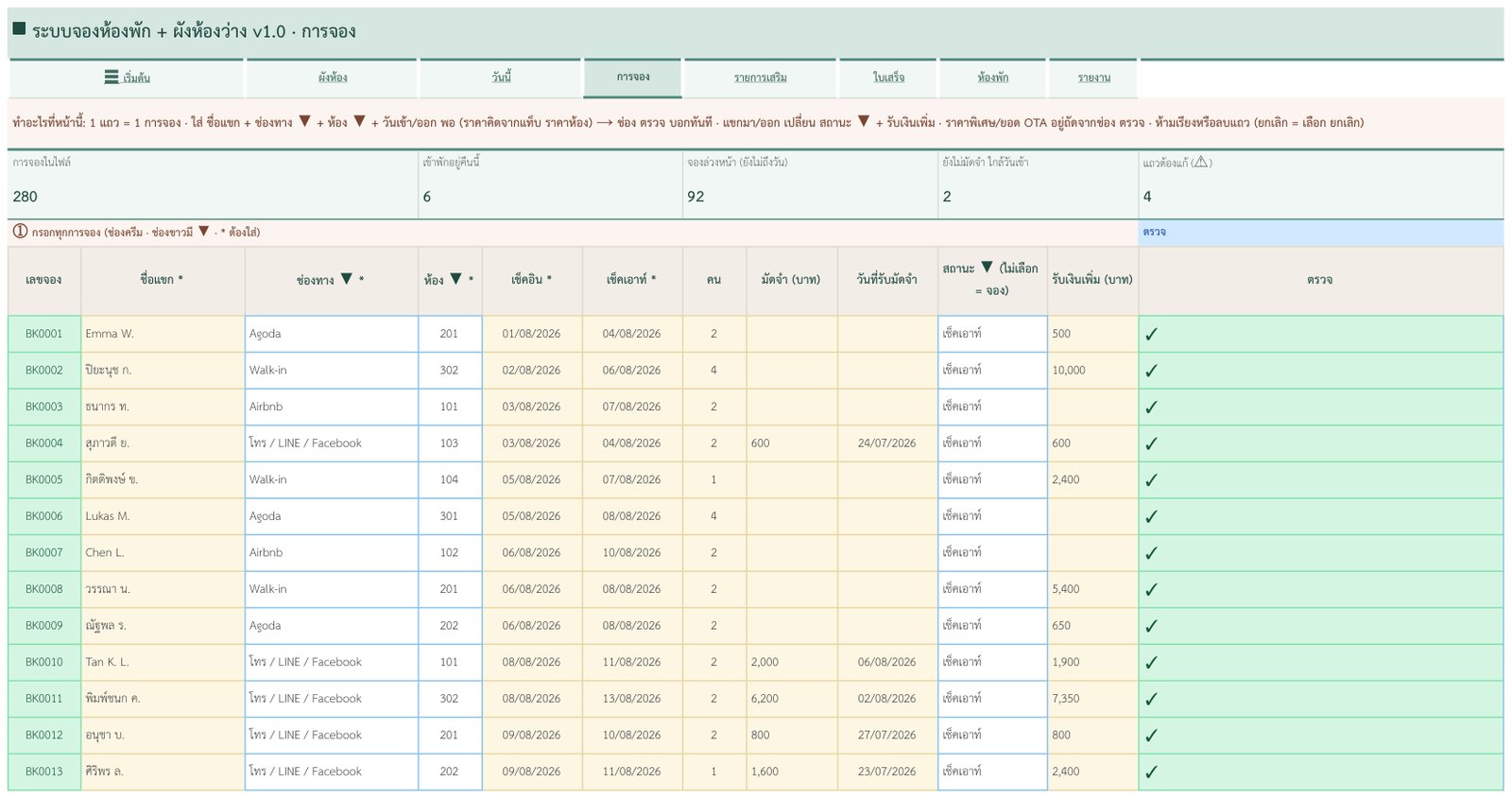
Task: Click booking number BK0010
Action: (x=44, y=662)
